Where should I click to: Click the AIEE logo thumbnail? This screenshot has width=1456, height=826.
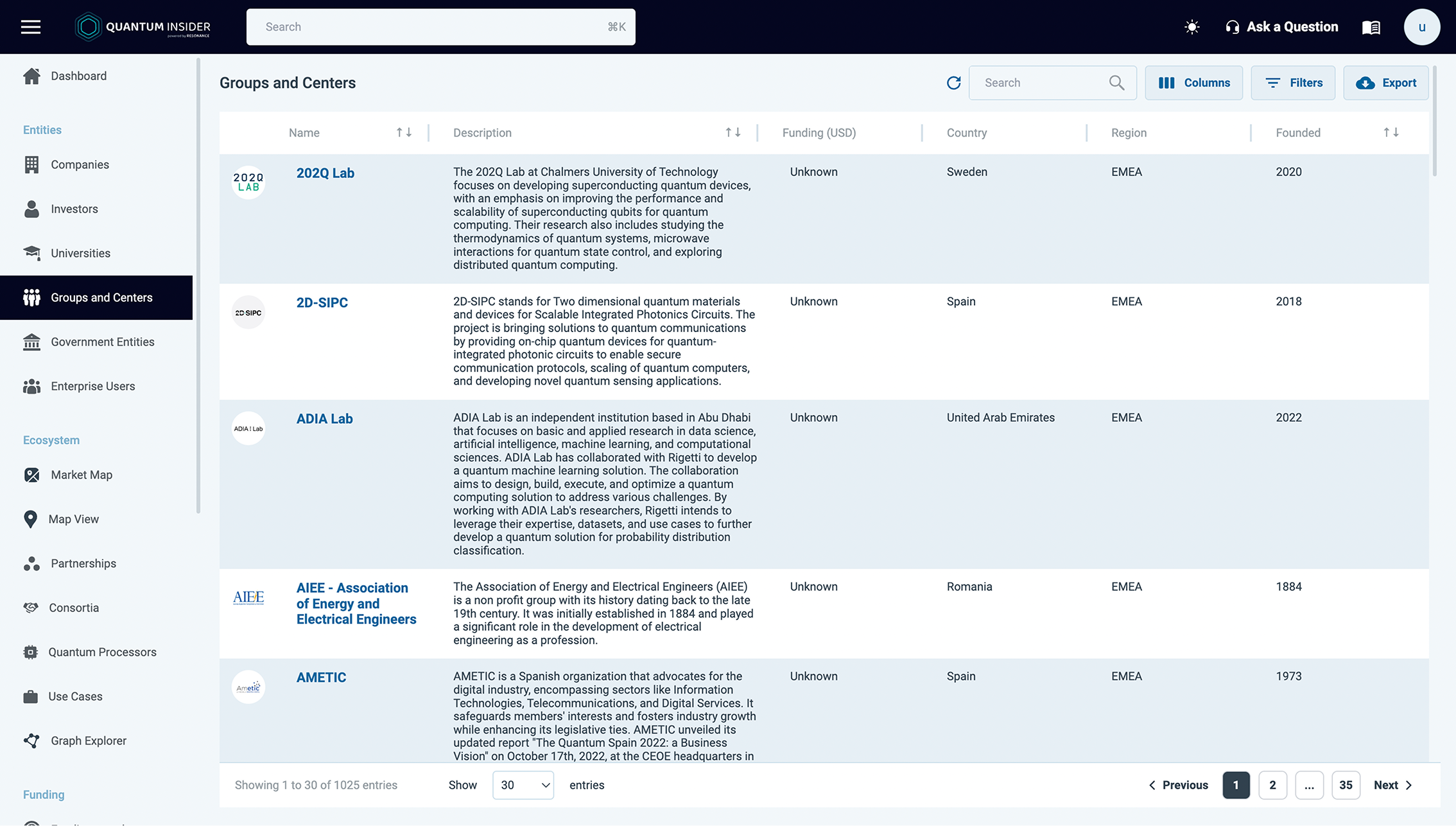point(248,598)
